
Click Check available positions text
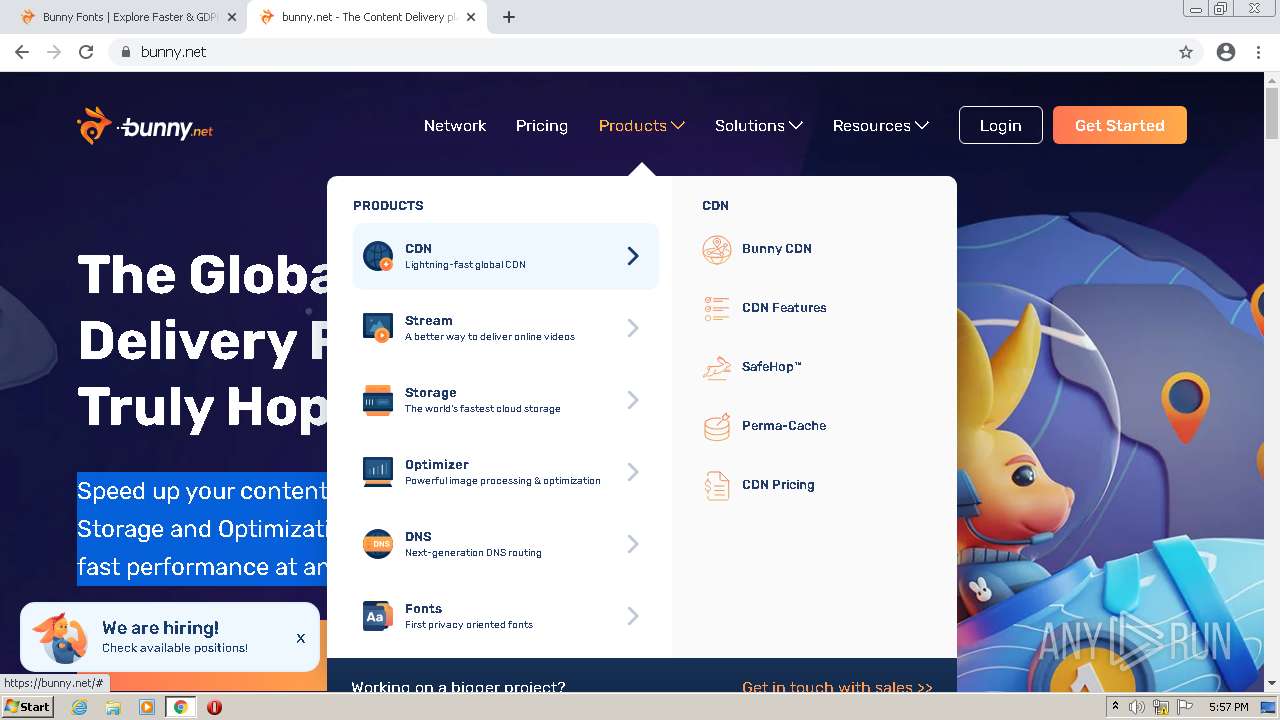(x=175, y=648)
